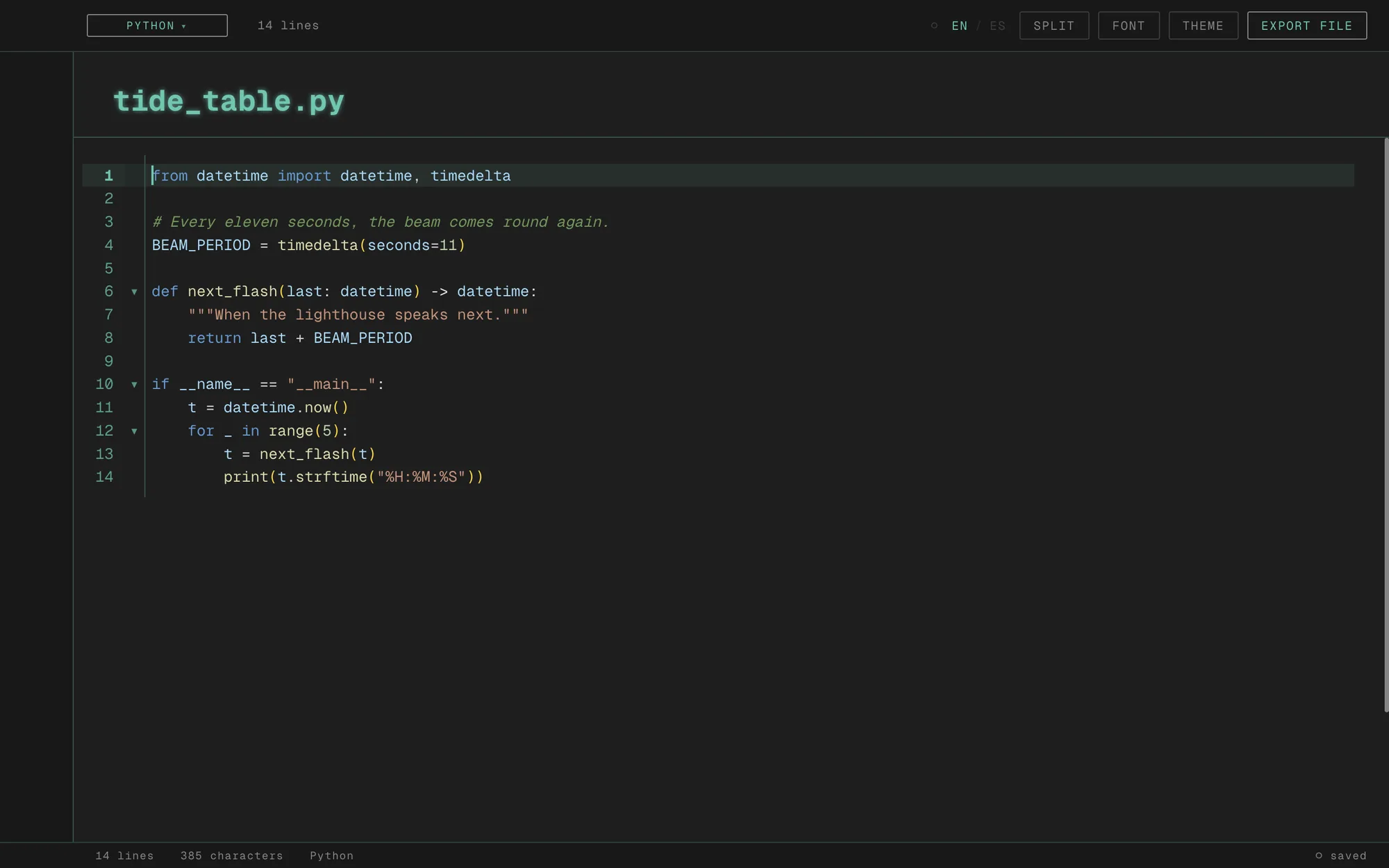Image resolution: width=1389 pixels, height=868 pixels.
Task: Select line number 1 in gutter
Action: point(108,176)
